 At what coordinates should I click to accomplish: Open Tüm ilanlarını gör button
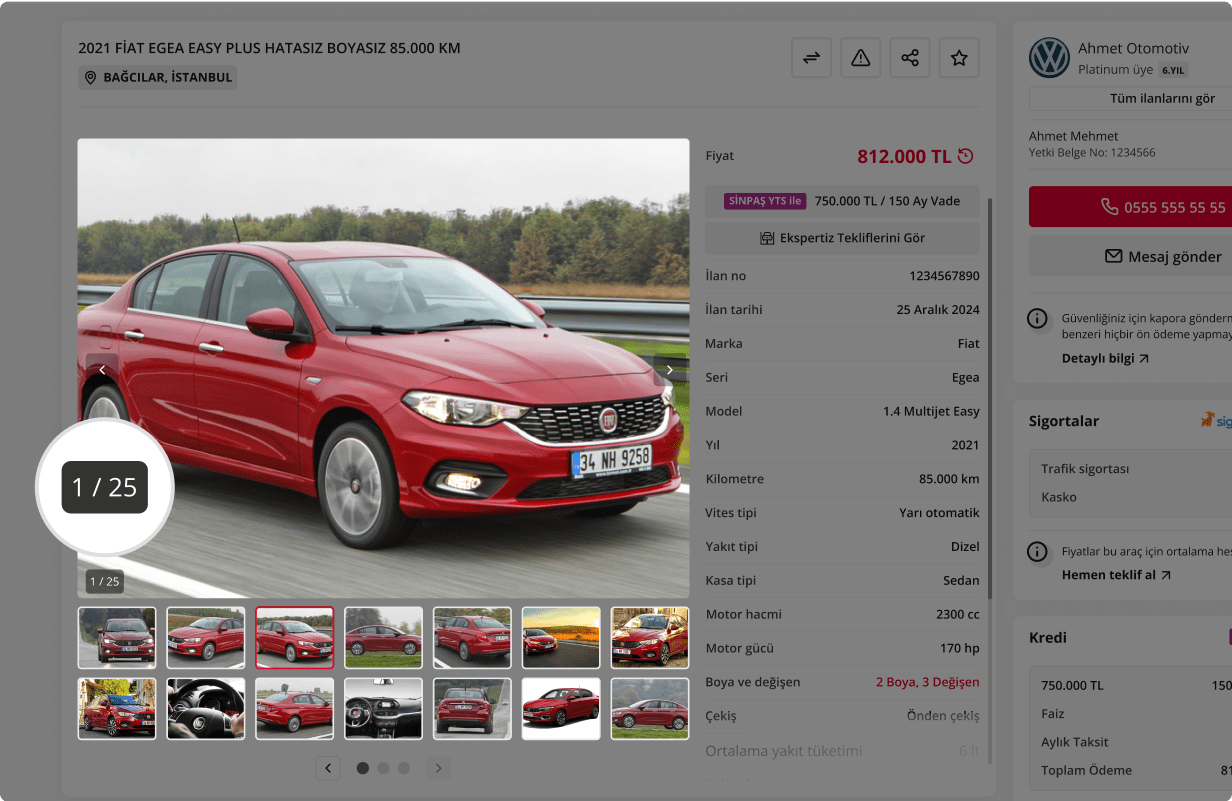click(1130, 98)
